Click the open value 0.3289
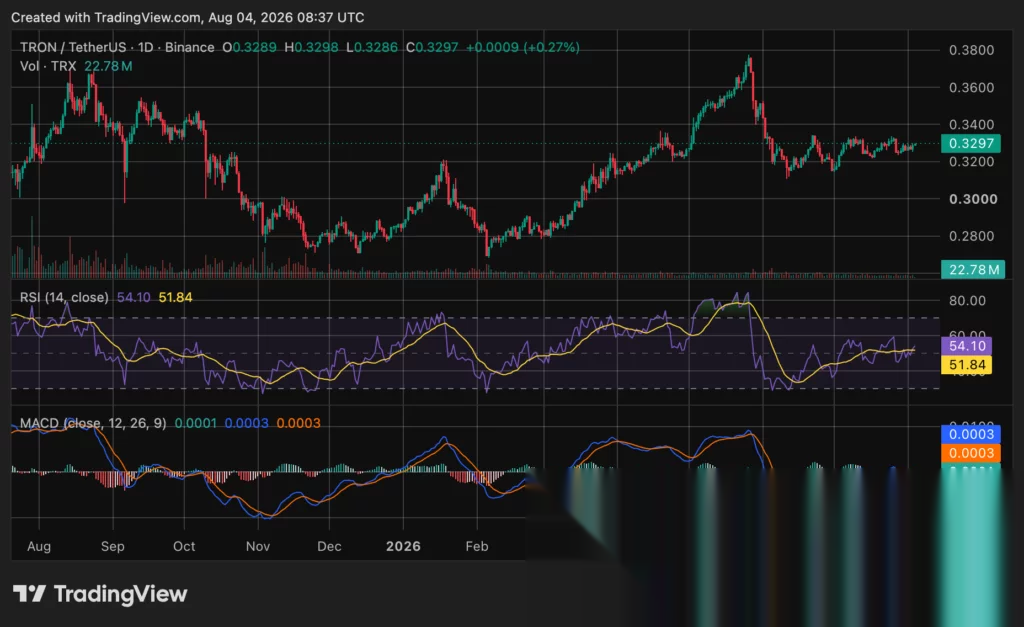1024x627 pixels. (x=254, y=47)
